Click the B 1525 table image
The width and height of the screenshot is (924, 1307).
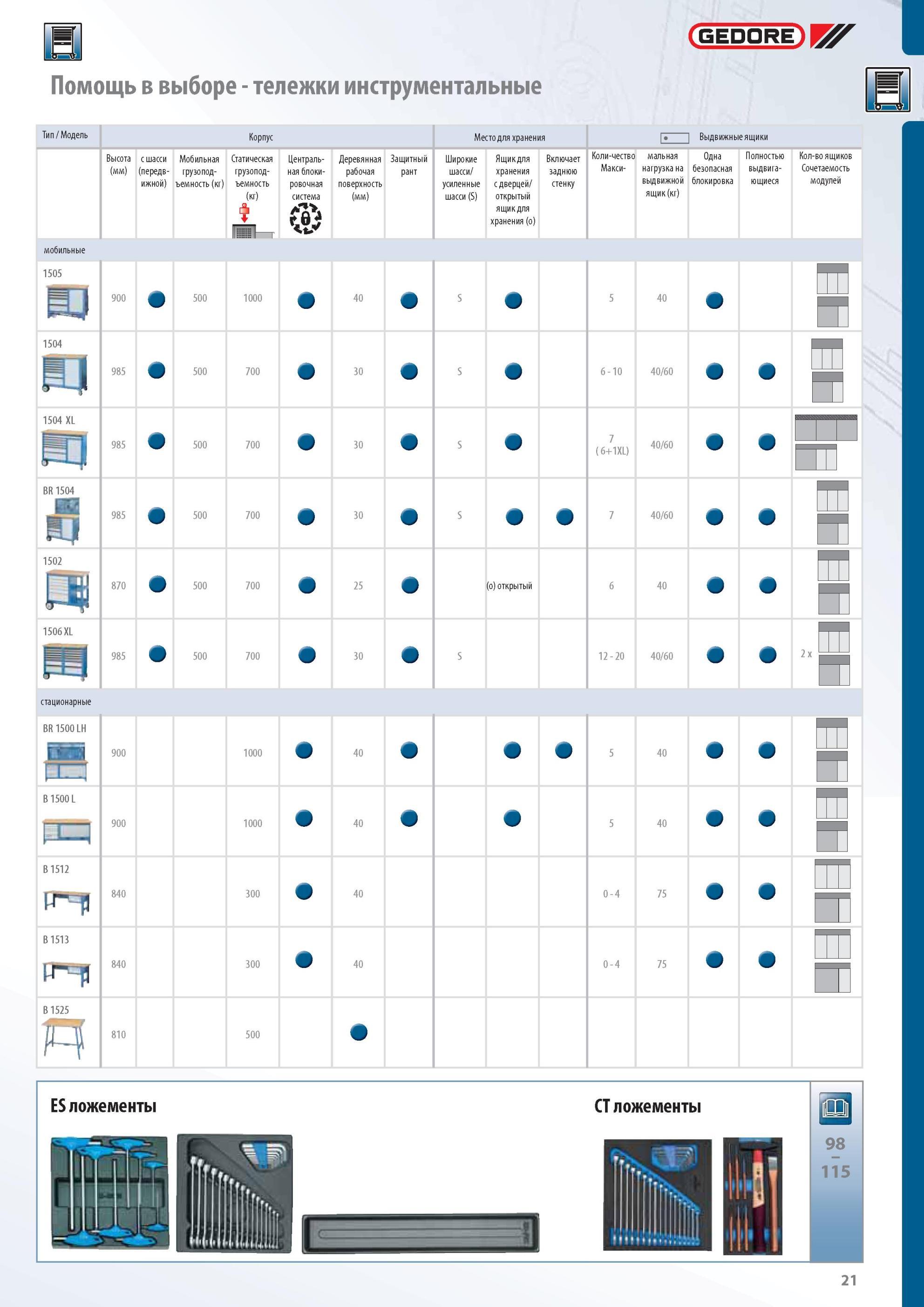63,1038
